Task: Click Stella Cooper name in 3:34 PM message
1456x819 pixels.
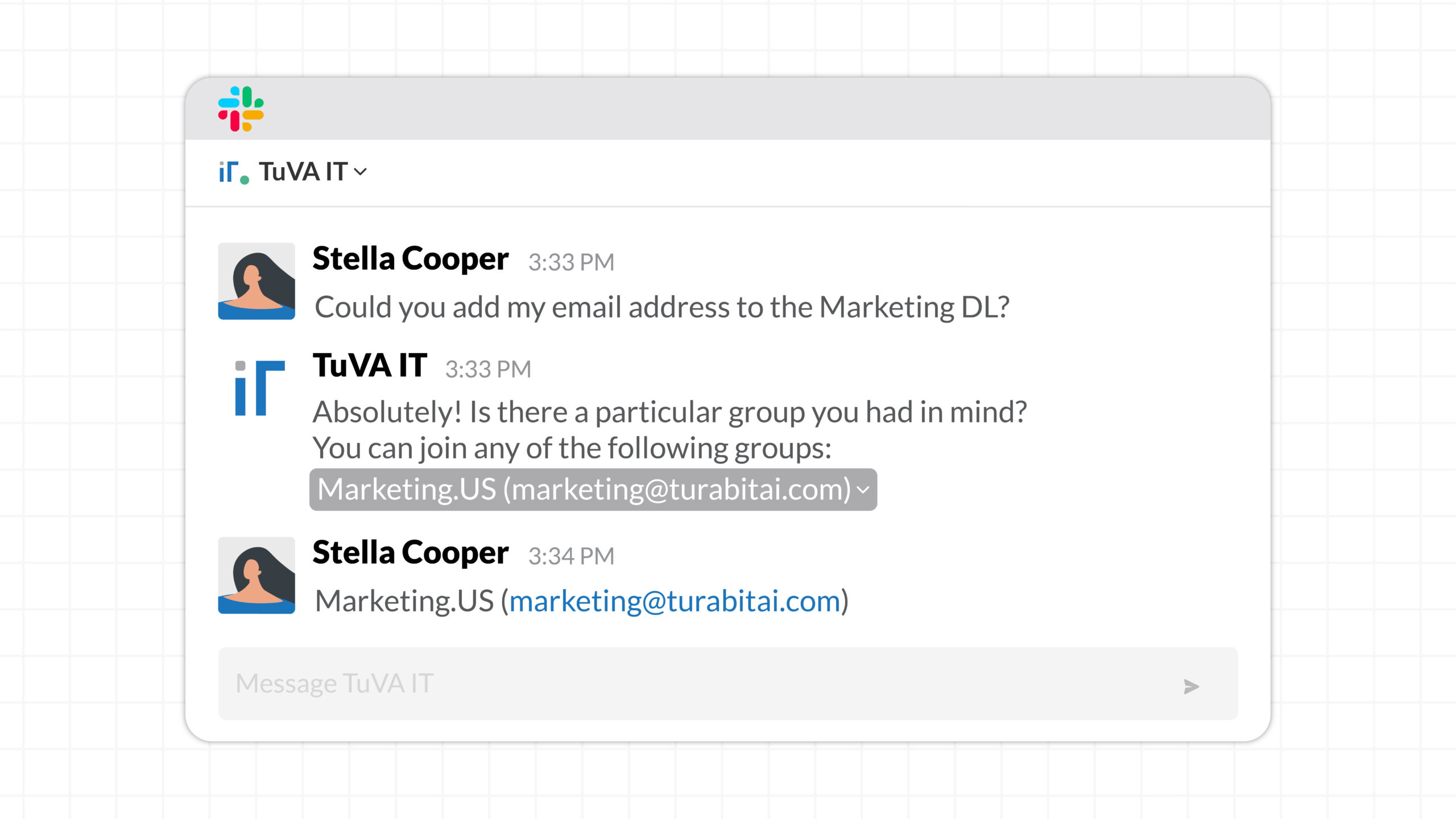Action: pyautogui.click(x=411, y=553)
